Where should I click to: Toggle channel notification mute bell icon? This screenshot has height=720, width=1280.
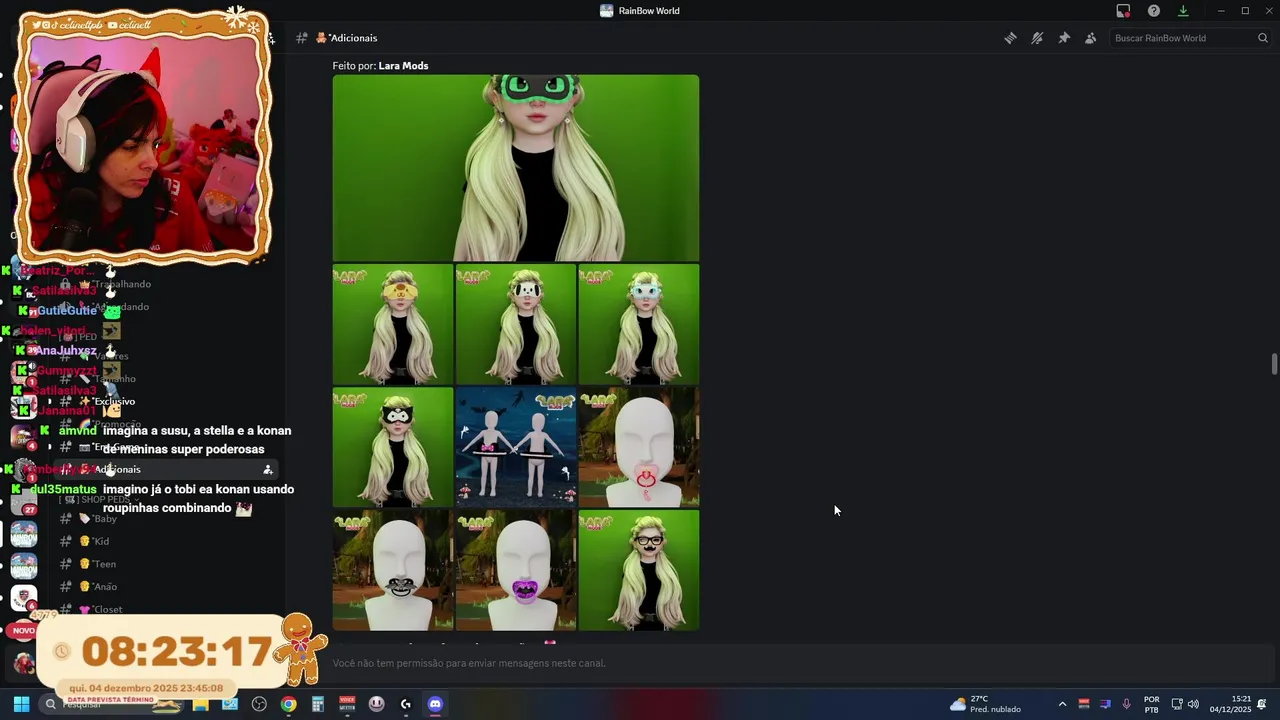pyautogui.click(x=1037, y=38)
